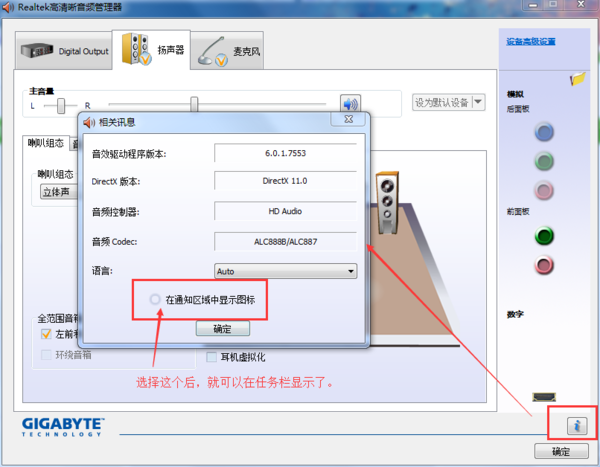Enable 耳机虚拟化 headphone virtualization checkbox
Image resolution: width=600 pixels, height=467 pixels.
point(212,357)
